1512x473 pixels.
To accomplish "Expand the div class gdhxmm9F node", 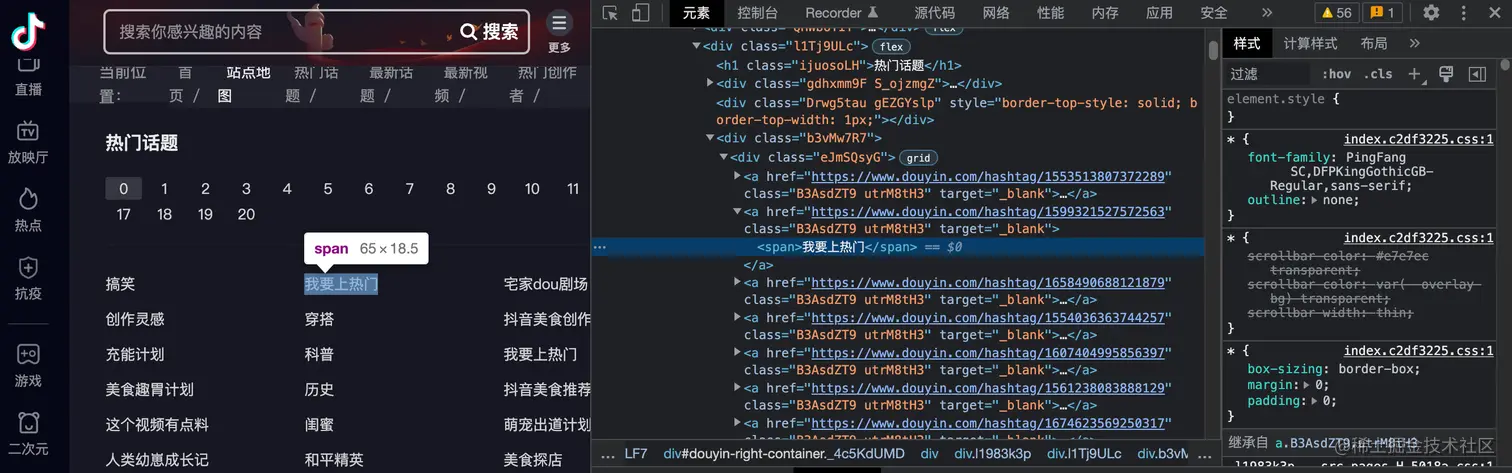I will point(710,83).
